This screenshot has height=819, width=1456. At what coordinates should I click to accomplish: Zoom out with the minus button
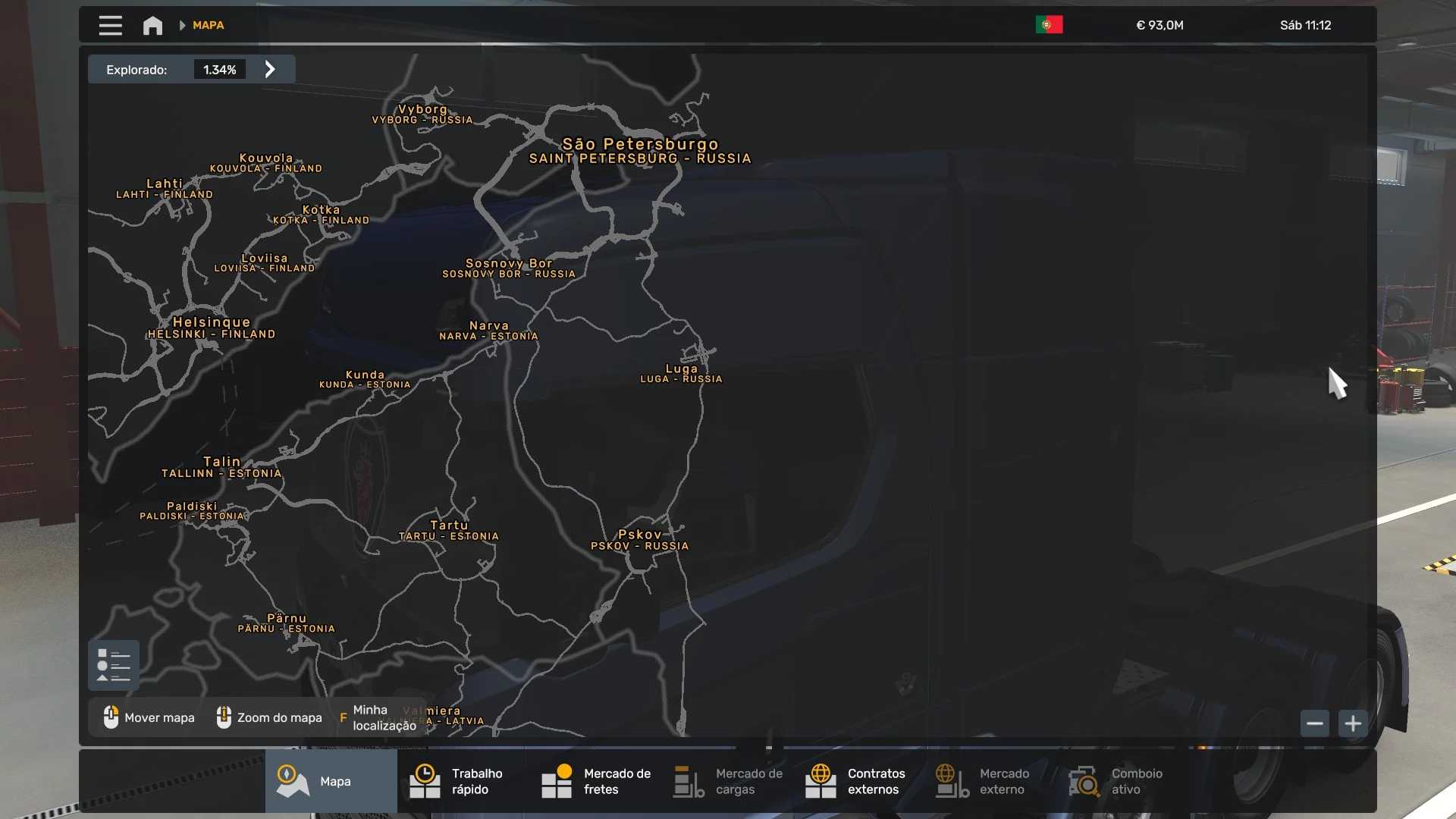click(1314, 723)
